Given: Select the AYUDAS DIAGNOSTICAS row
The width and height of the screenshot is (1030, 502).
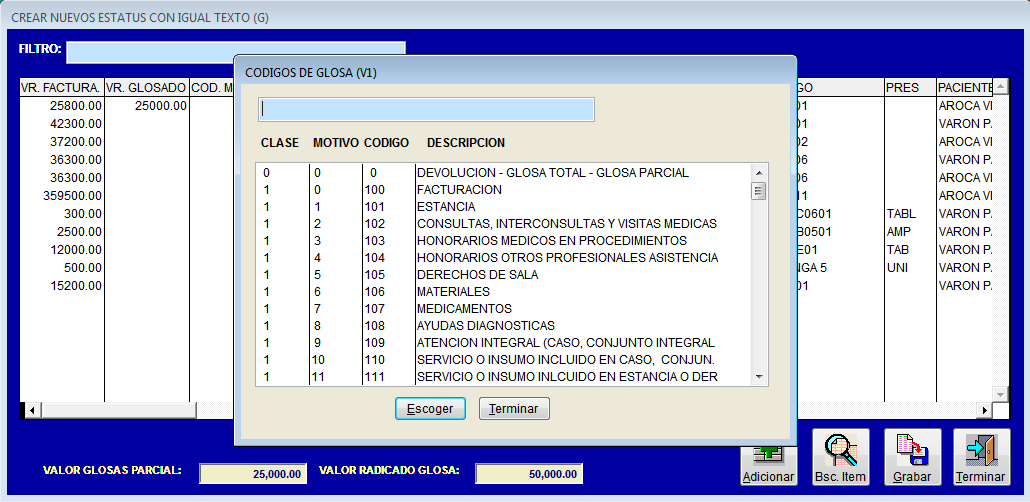Looking at the screenshot, I should coord(504,325).
